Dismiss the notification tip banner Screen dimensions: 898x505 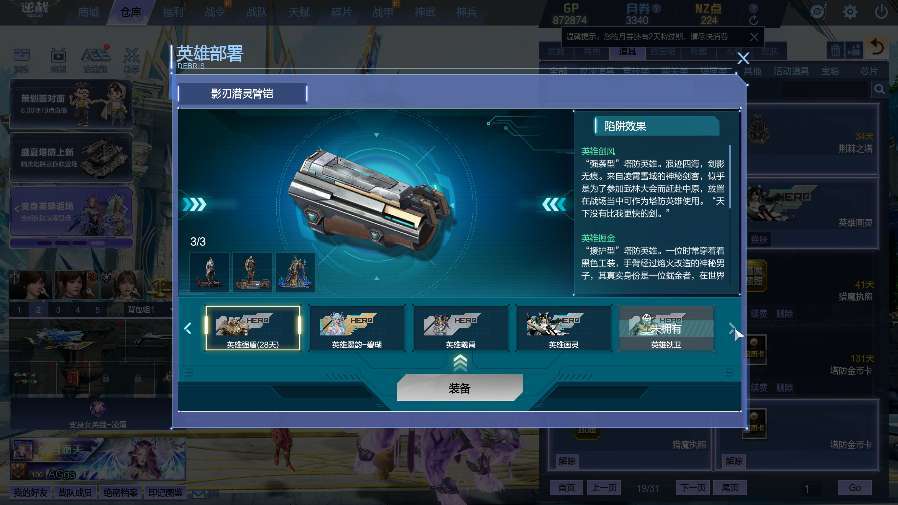(x=754, y=37)
